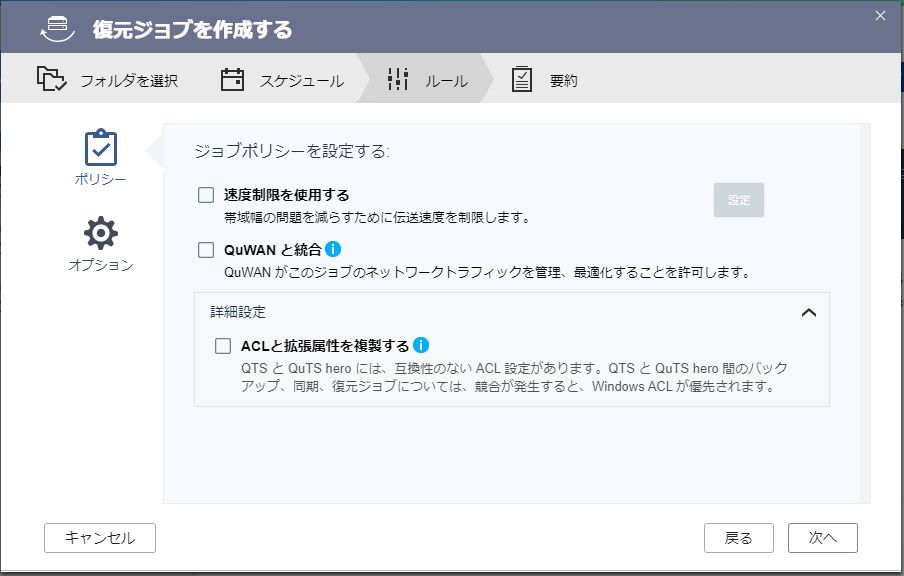Click the calendar schedule step icon
904x576 pixels.
[232, 80]
